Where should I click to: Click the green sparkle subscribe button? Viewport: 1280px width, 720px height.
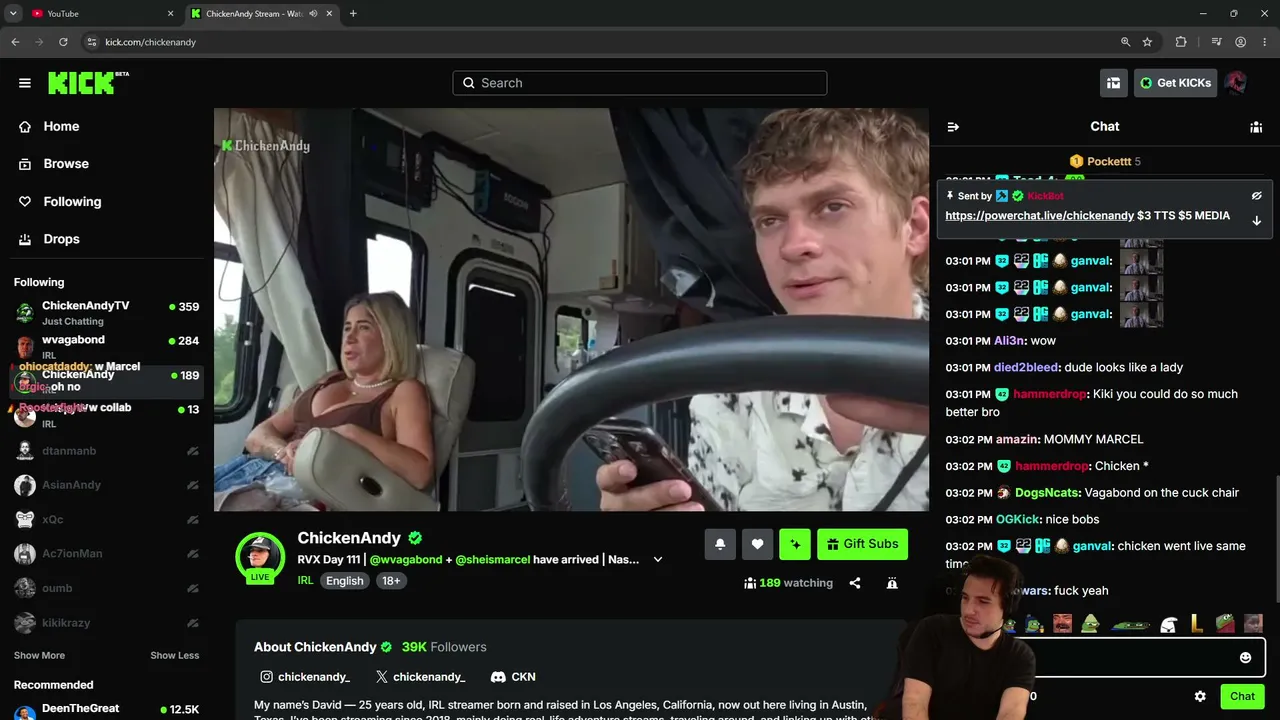tap(795, 544)
